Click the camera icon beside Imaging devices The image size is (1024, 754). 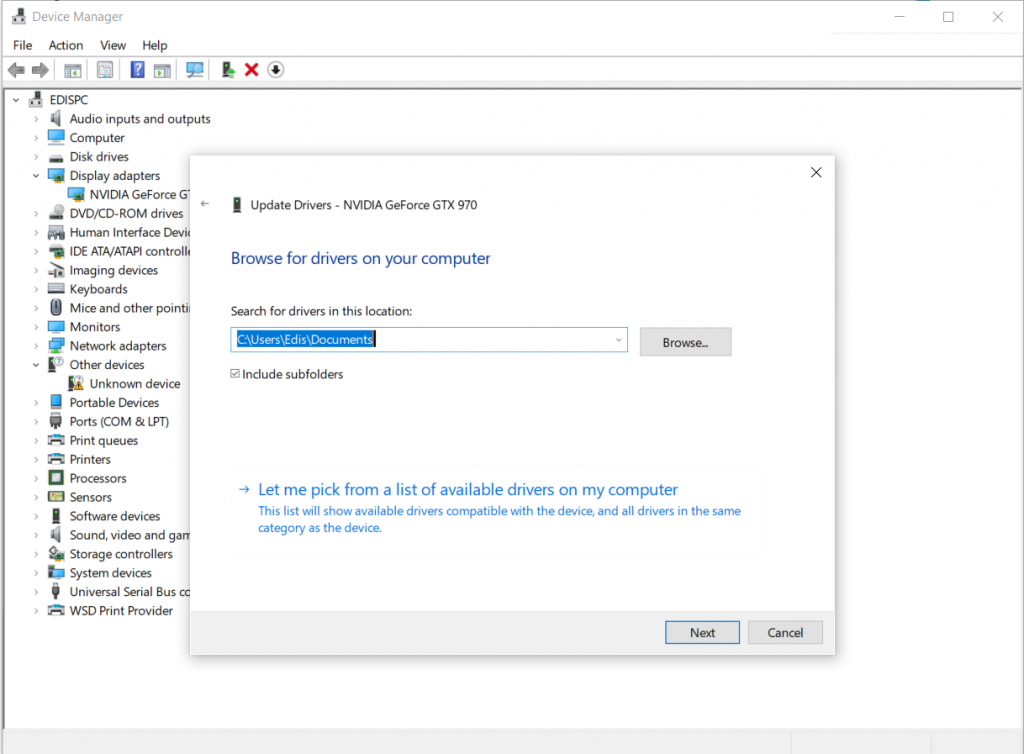coord(56,270)
